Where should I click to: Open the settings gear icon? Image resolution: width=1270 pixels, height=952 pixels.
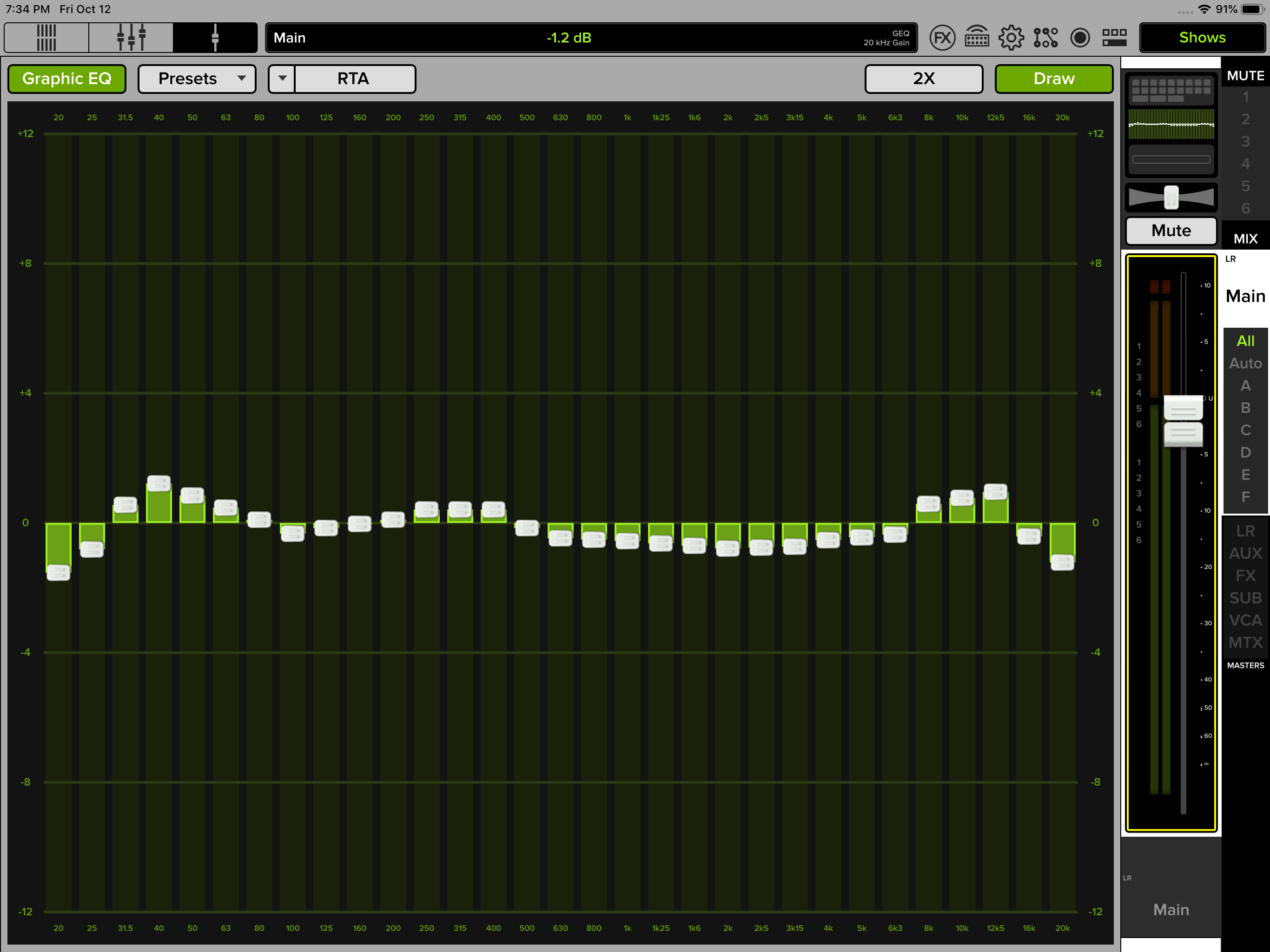point(1011,38)
